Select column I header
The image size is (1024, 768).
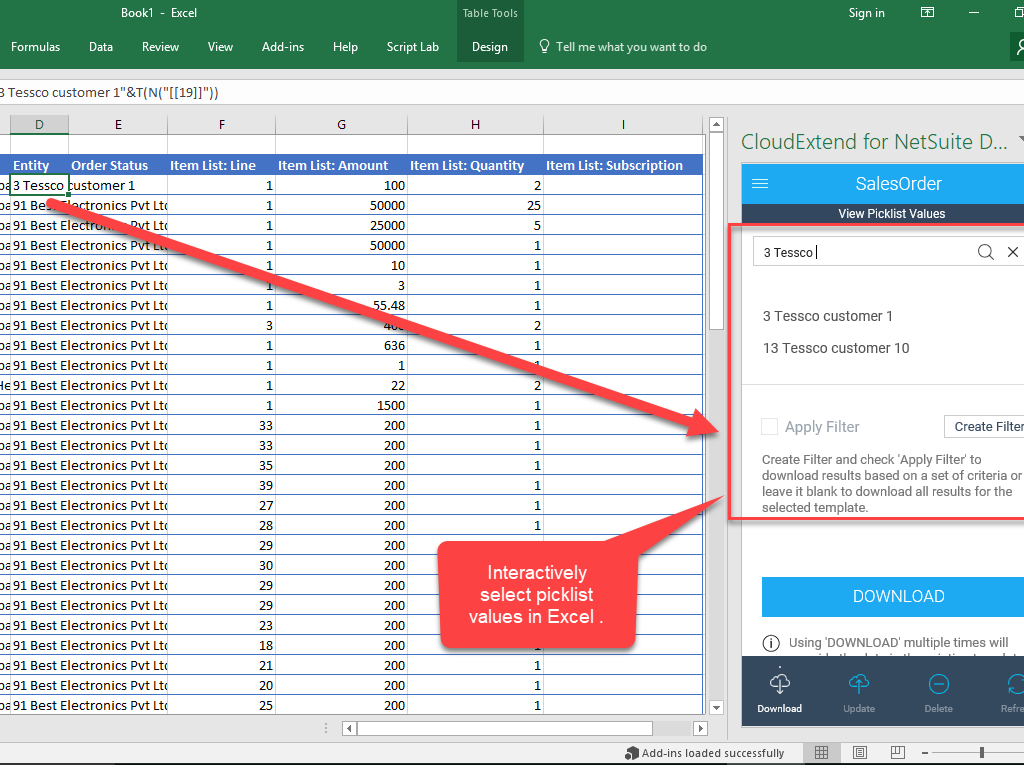click(623, 124)
